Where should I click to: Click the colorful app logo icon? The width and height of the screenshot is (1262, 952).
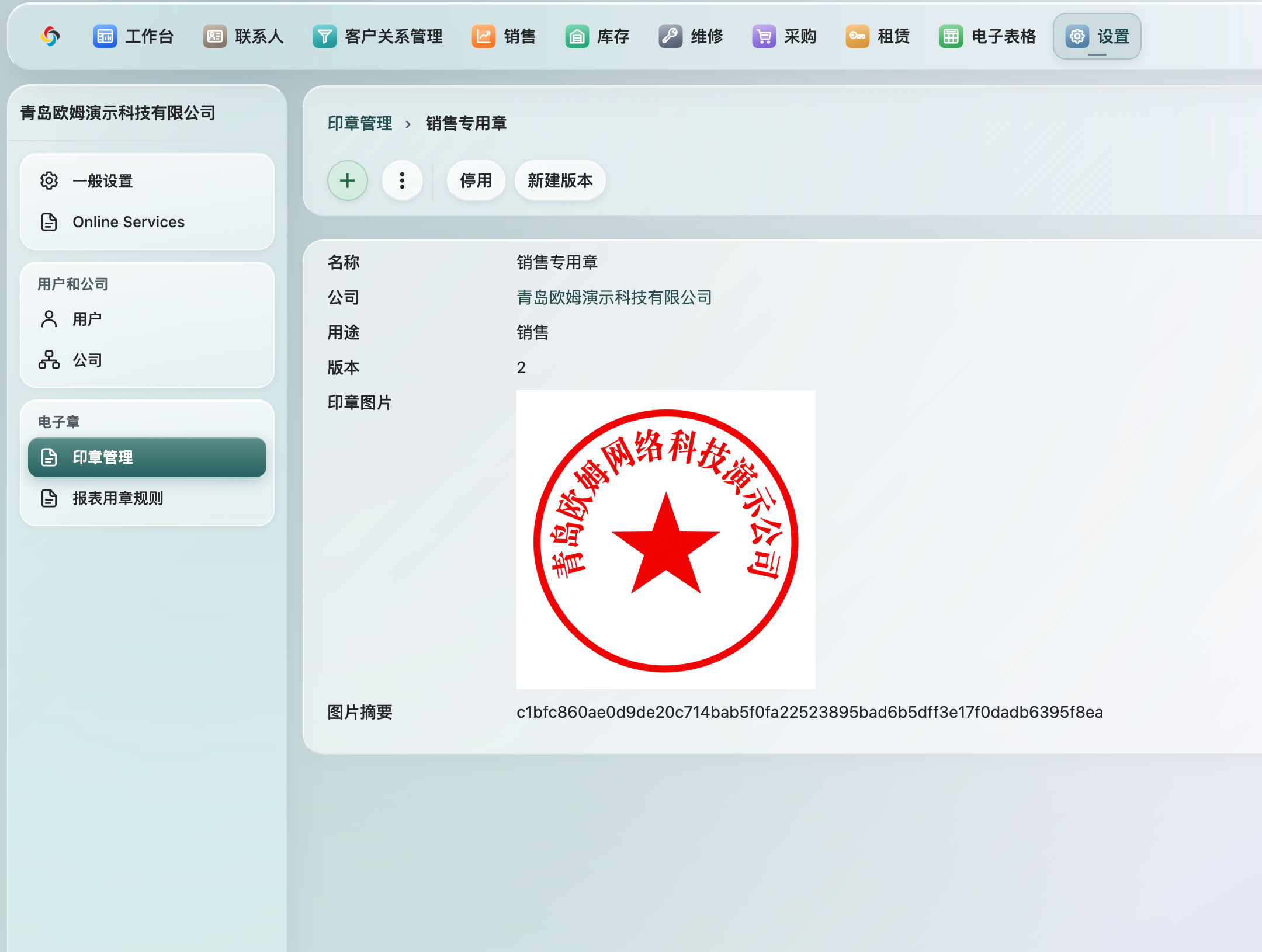(50, 36)
